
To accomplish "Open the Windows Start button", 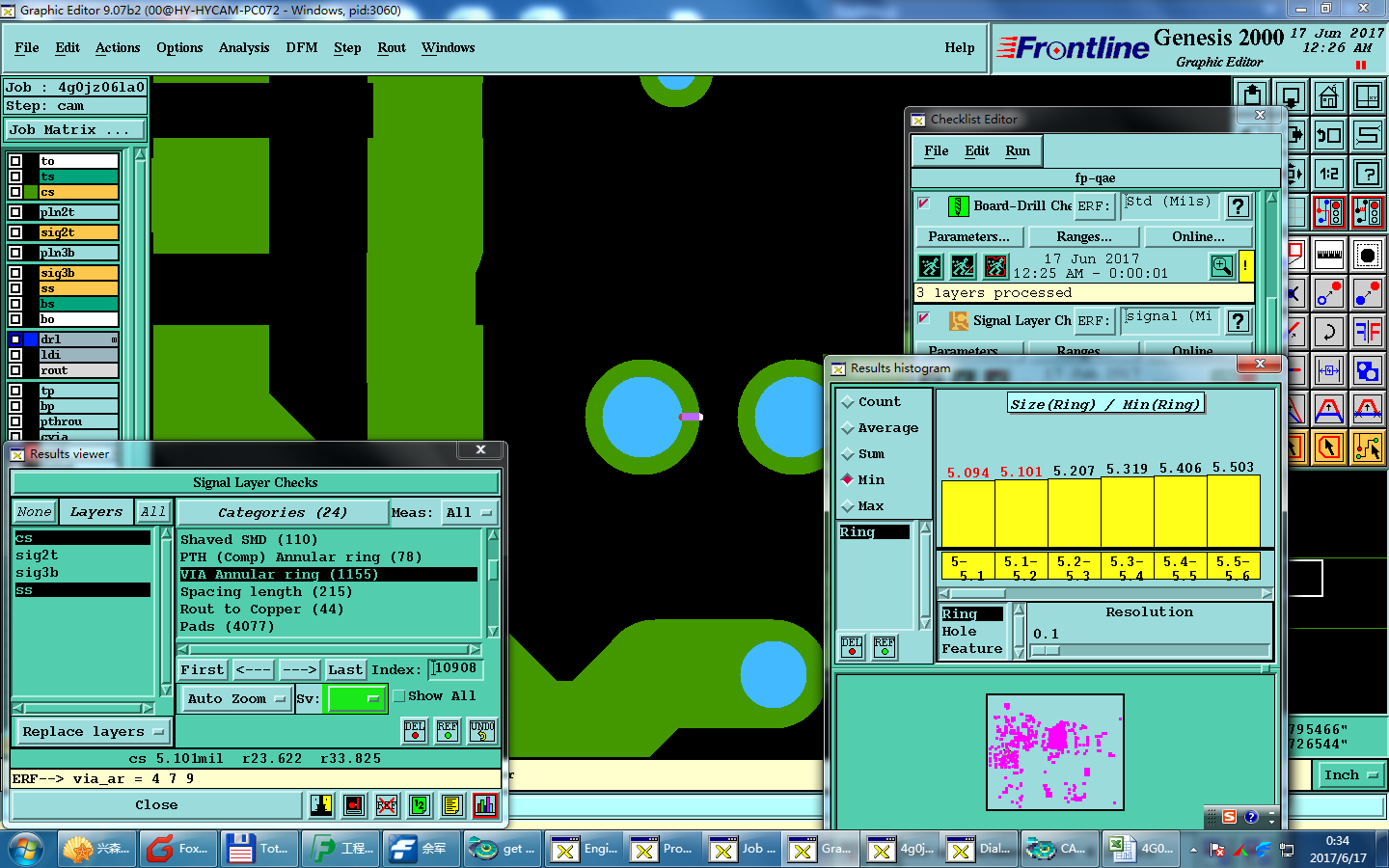I will [x=26, y=849].
